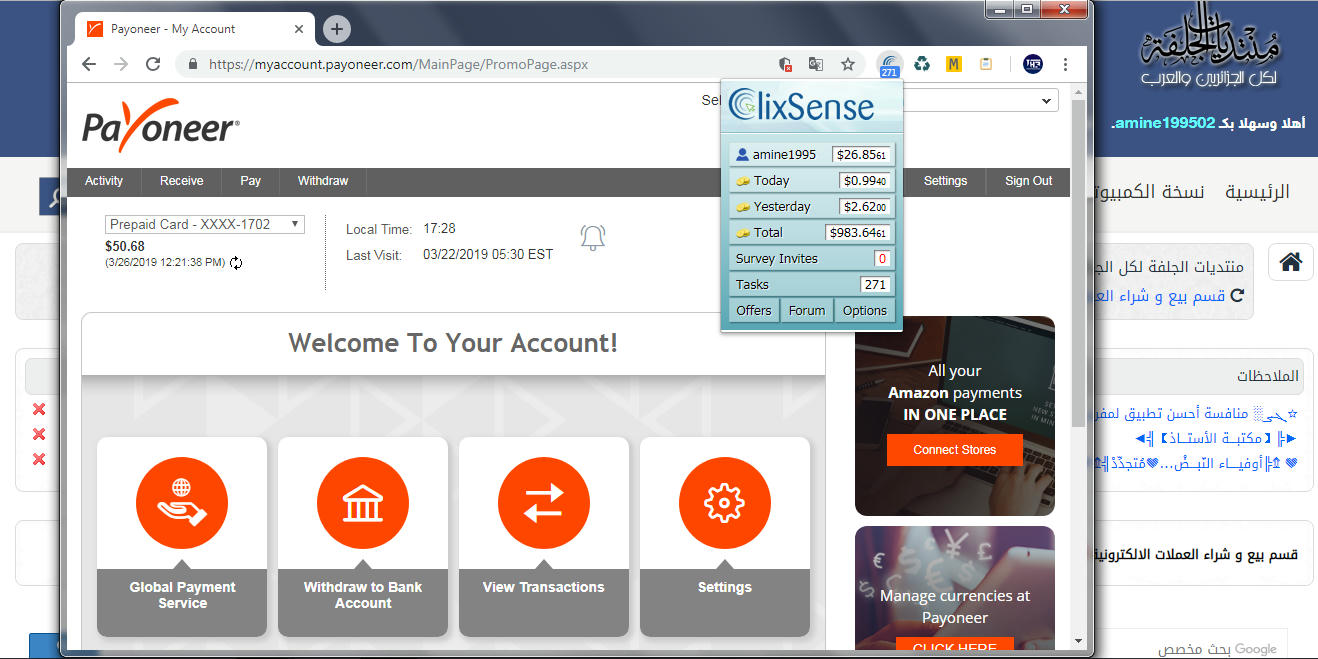This screenshot has width=1318, height=659.
Task: Click the Global Payment Service label
Action: [182, 595]
